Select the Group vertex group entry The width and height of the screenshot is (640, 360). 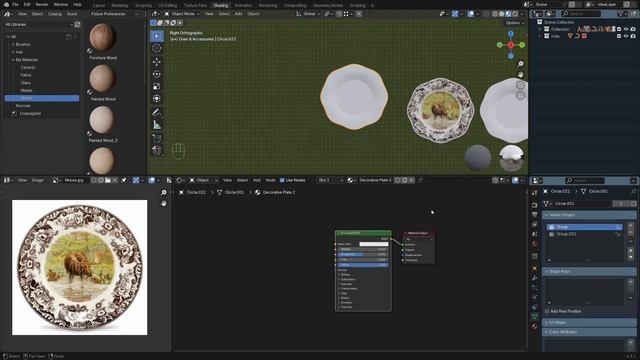(x=584, y=227)
